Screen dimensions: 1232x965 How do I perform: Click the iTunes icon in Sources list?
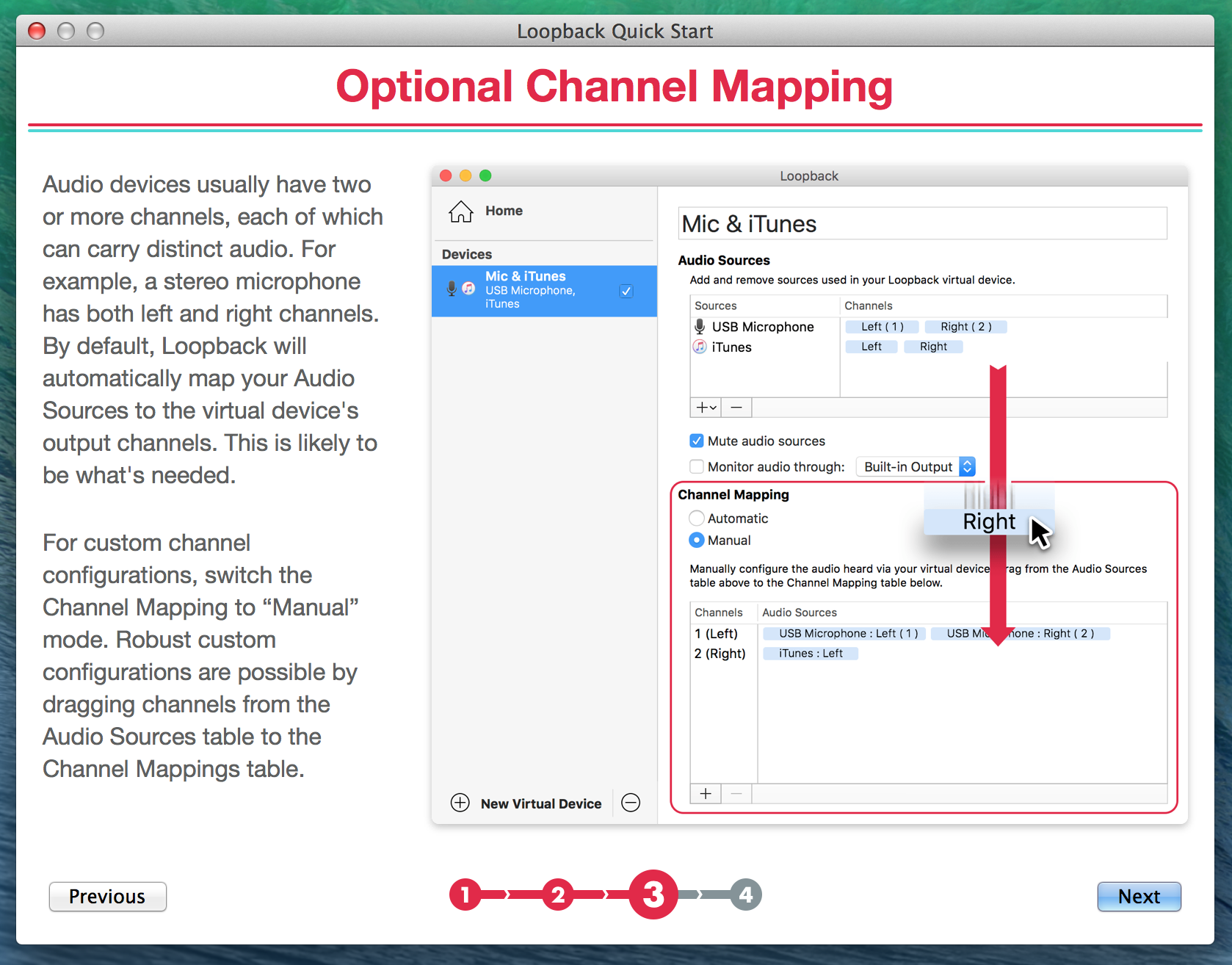(700, 347)
